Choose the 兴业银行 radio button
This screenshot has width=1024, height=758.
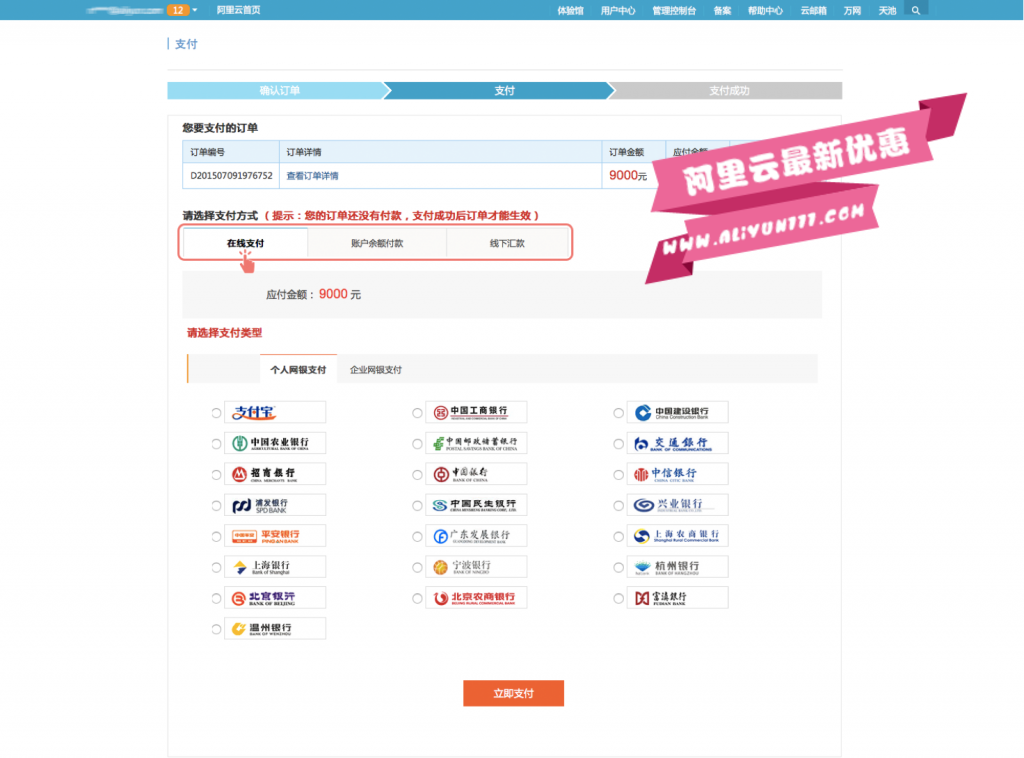pyautogui.click(x=618, y=506)
